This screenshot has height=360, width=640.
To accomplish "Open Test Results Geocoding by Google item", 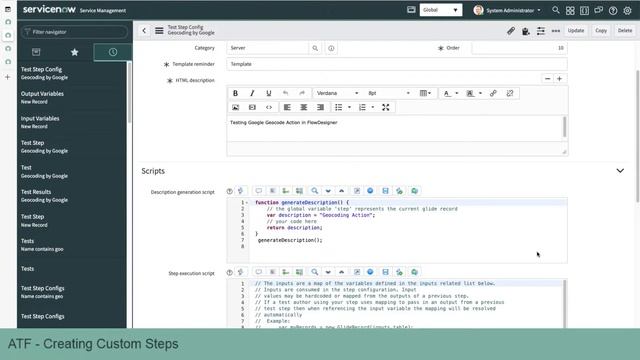I will pyautogui.click(x=44, y=196).
